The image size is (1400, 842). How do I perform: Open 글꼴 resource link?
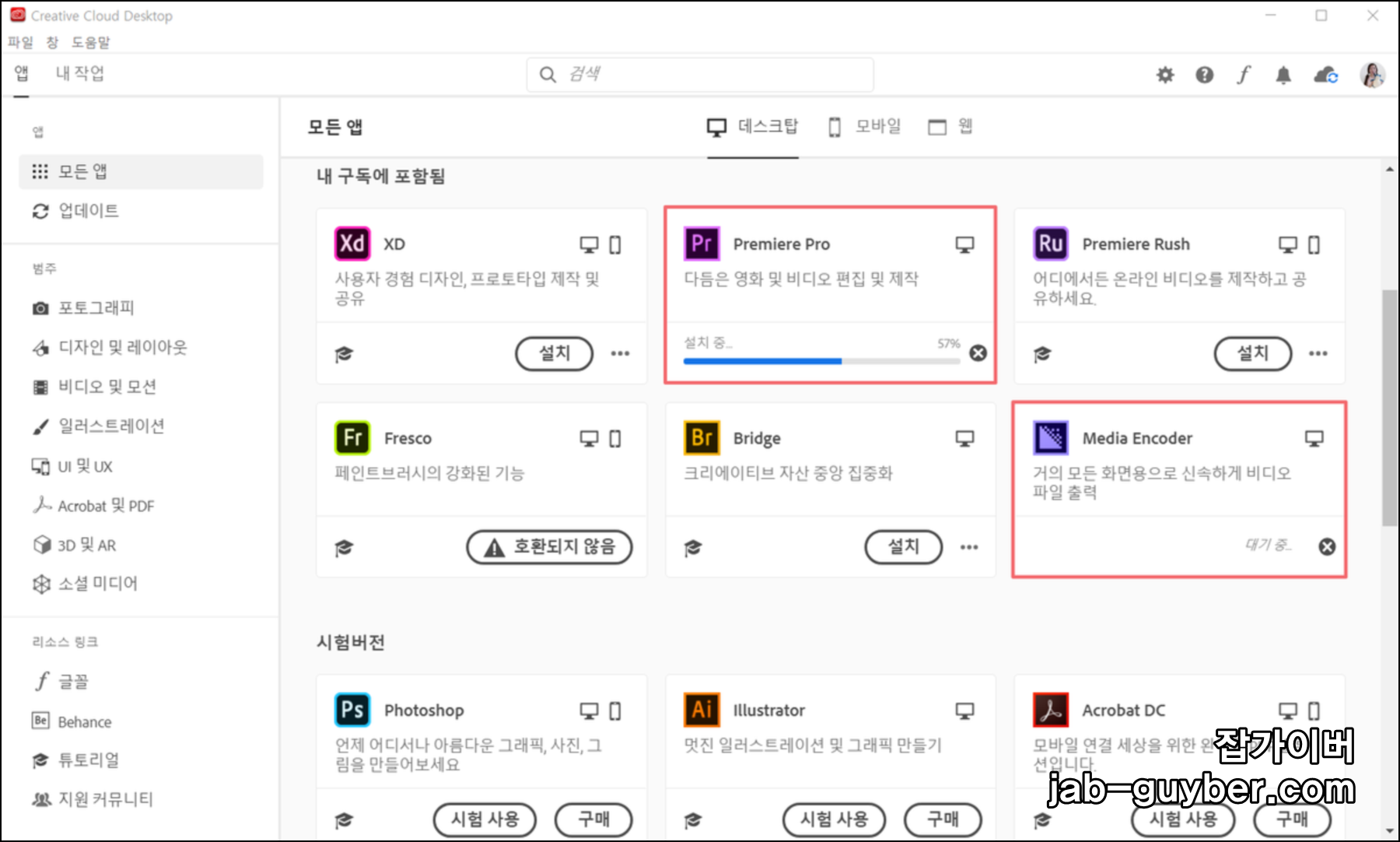pyautogui.click(x=61, y=682)
